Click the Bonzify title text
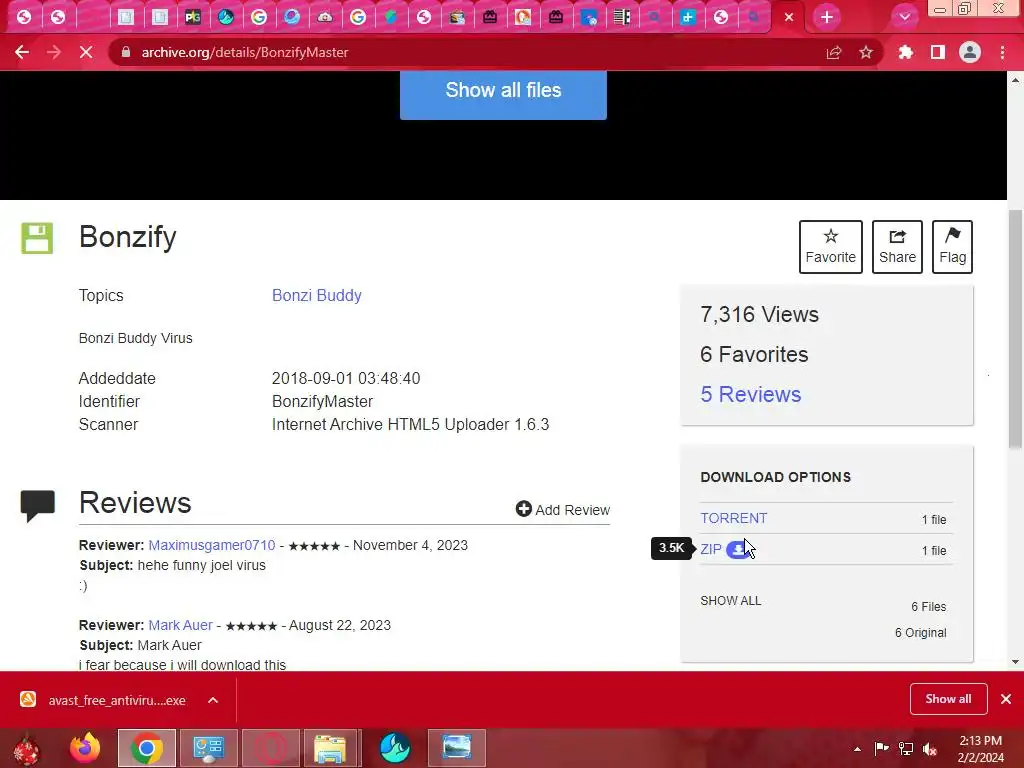Screen dimensions: 1024x768 [127, 236]
